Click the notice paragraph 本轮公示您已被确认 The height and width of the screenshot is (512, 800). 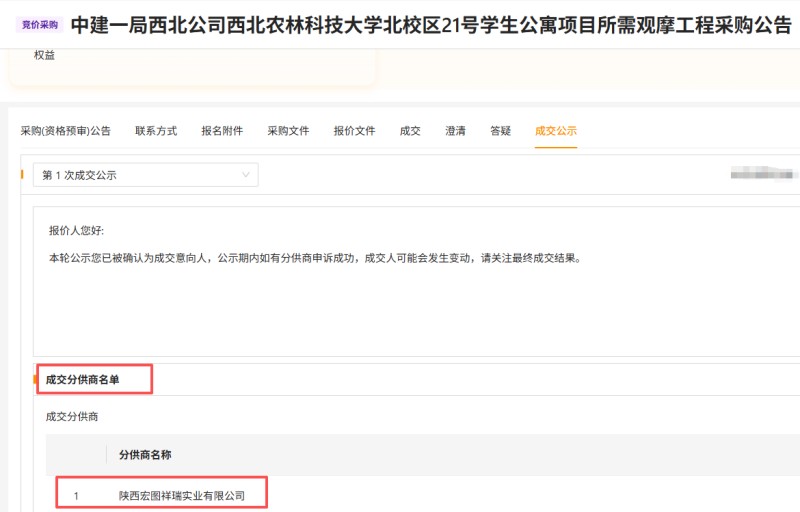click(315, 258)
